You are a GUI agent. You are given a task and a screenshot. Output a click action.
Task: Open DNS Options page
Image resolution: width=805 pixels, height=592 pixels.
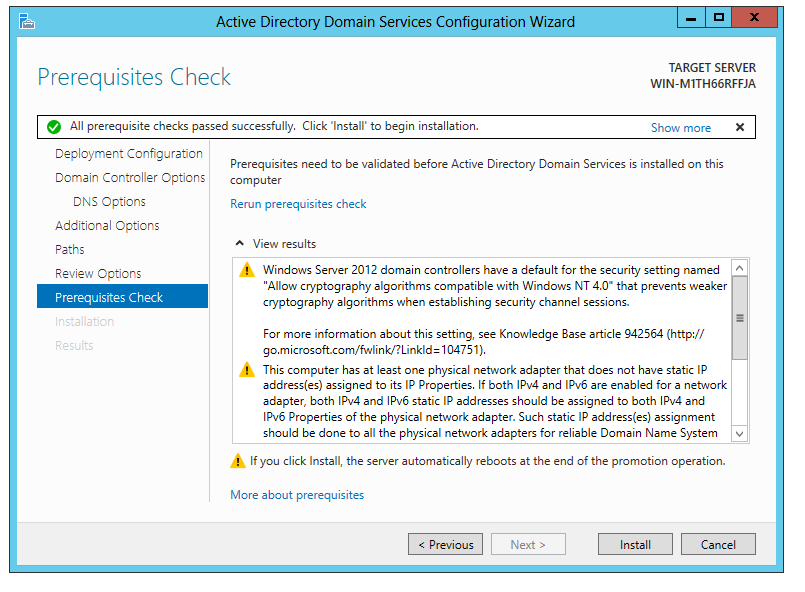point(109,202)
